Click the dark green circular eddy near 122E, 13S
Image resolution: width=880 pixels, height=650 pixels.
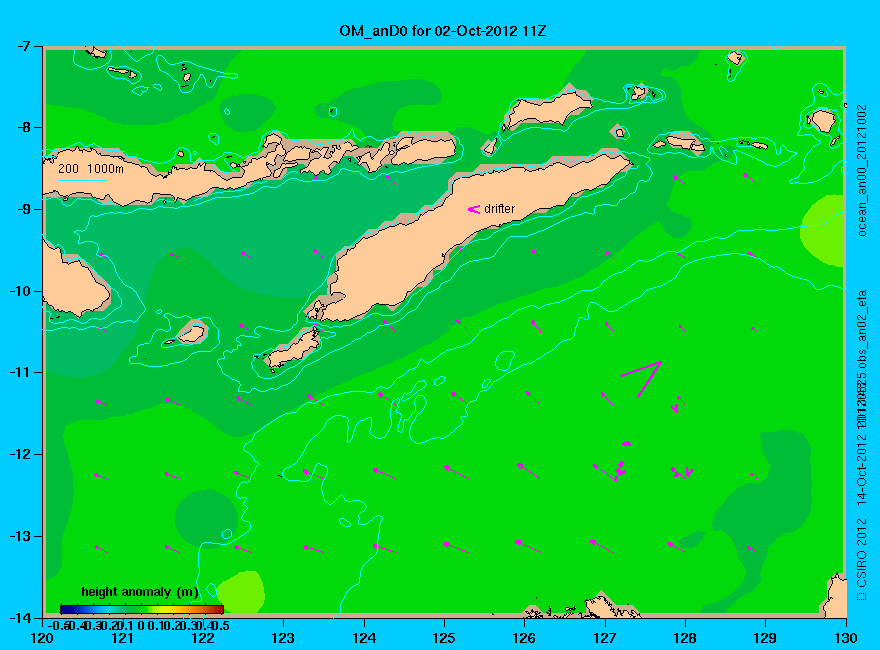tap(207, 518)
